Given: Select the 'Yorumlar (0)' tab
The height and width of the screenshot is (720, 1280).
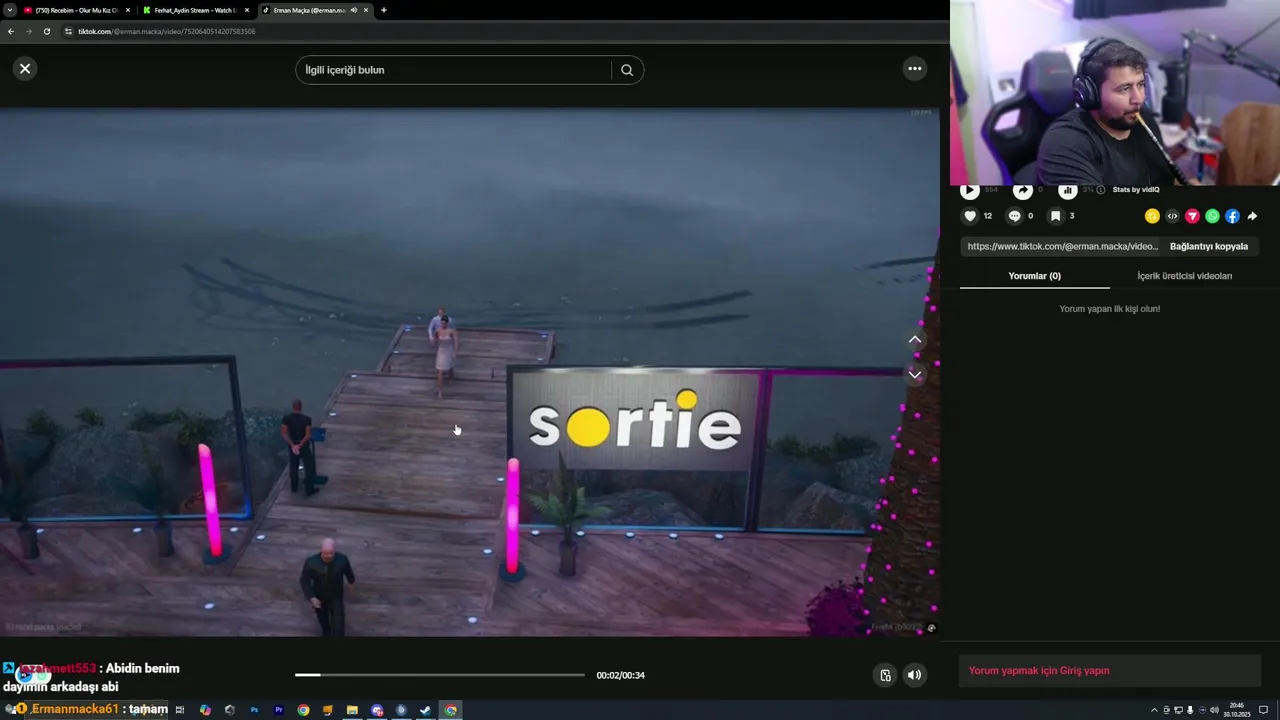Looking at the screenshot, I should (x=1034, y=276).
